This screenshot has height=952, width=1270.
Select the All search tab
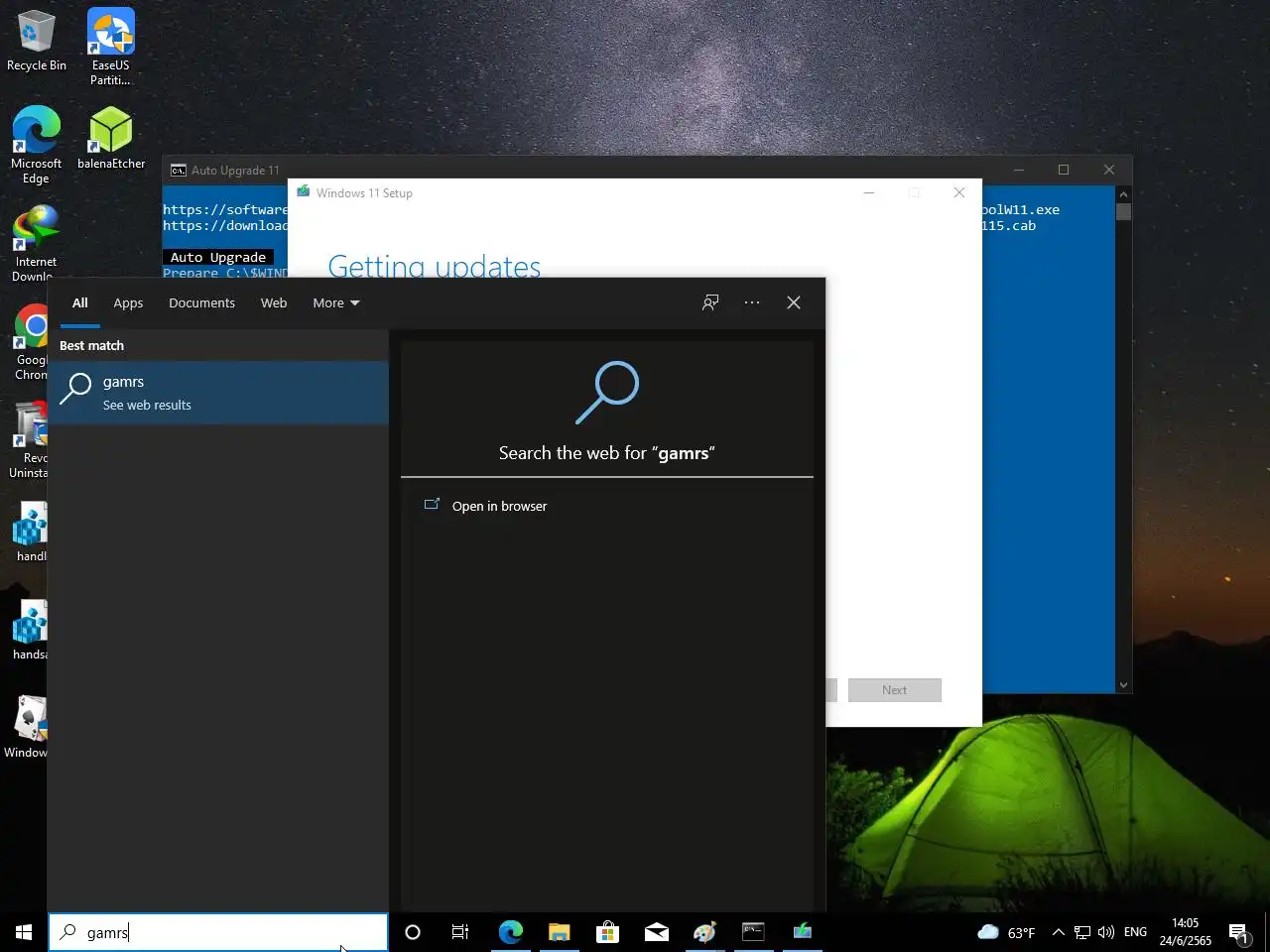tap(80, 302)
